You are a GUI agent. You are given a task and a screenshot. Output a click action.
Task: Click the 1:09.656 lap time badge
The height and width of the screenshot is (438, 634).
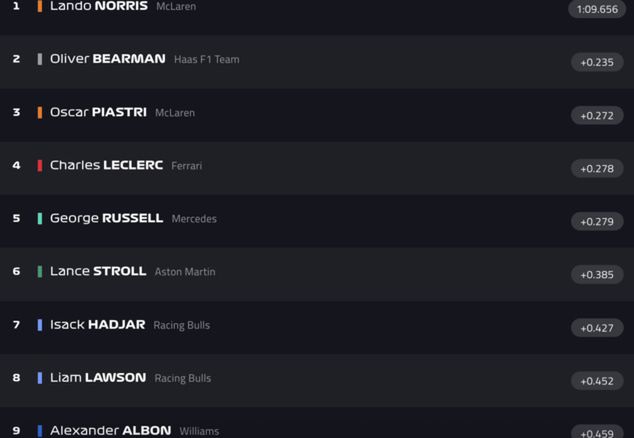click(x=598, y=9)
